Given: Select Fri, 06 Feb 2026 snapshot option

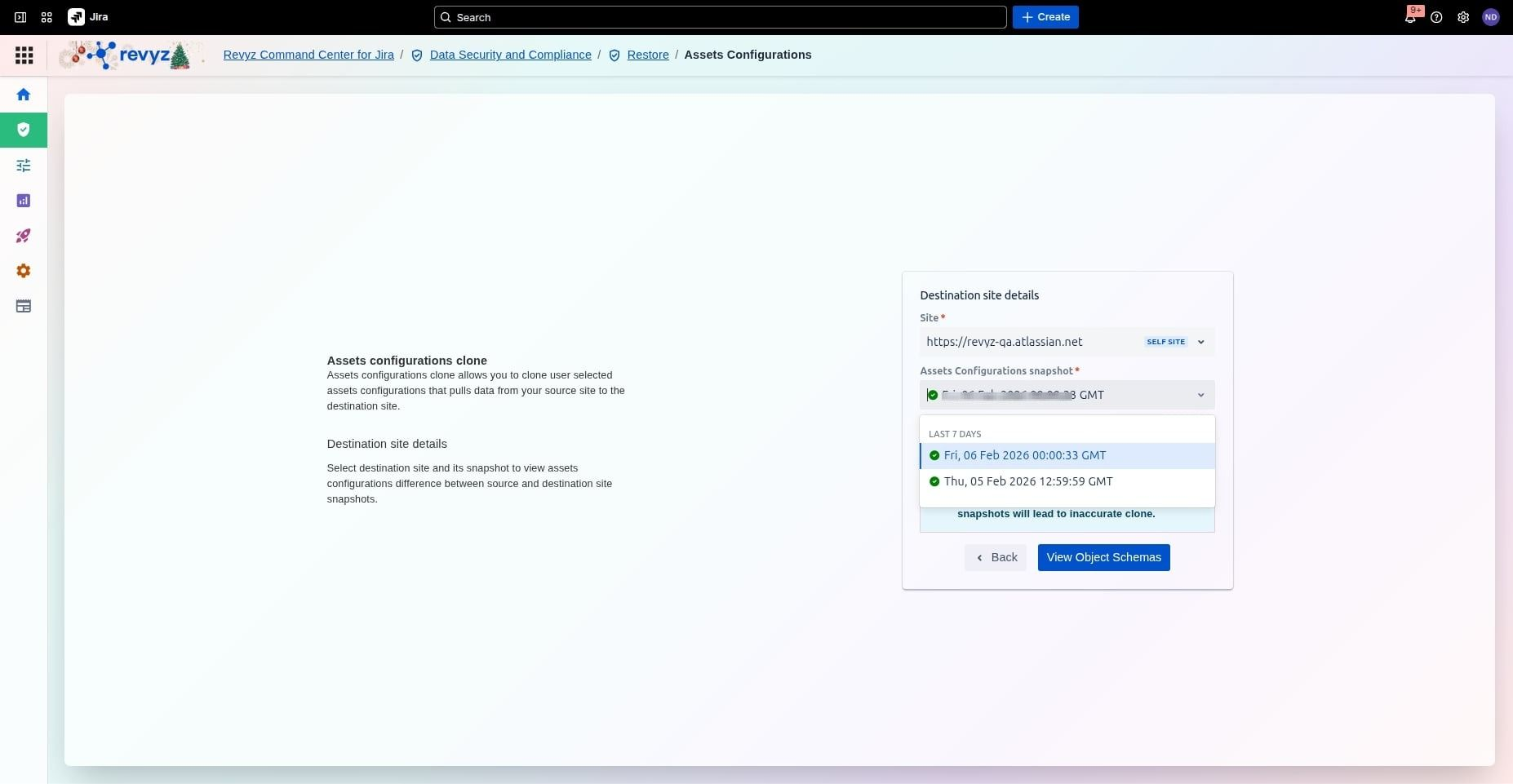Looking at the screenshot, I should click(1024, 455).
